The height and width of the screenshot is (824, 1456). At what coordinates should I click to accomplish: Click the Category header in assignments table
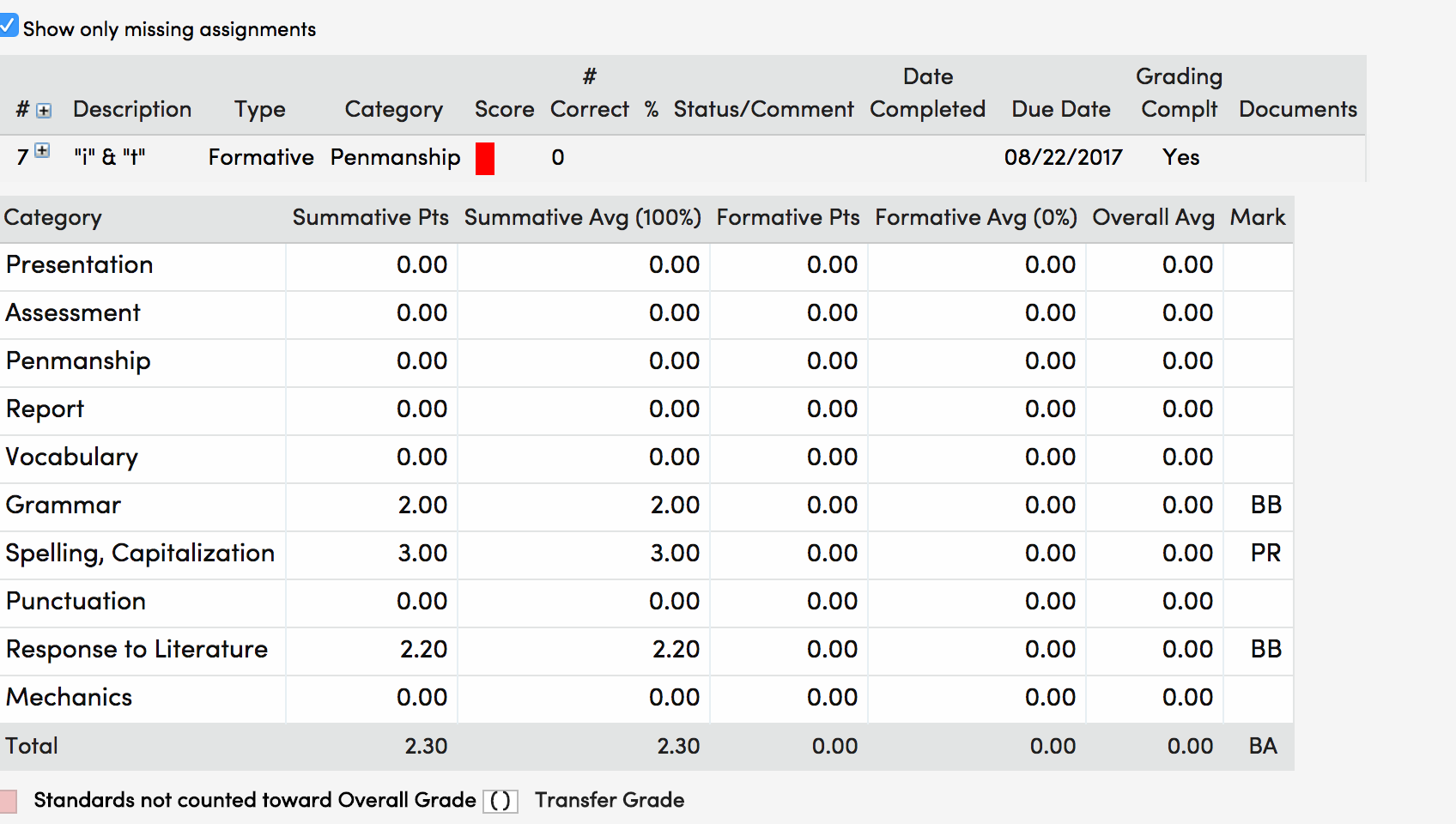[x=394, y=109]
